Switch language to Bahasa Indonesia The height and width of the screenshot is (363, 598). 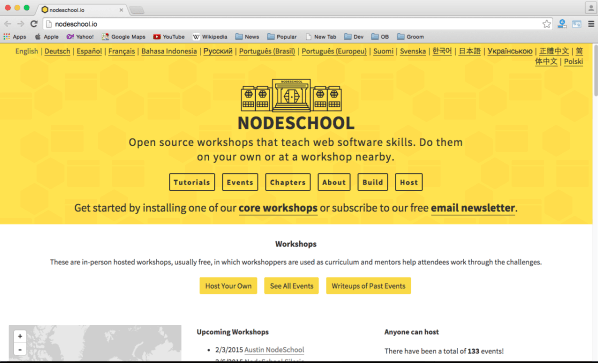[169, 51]
